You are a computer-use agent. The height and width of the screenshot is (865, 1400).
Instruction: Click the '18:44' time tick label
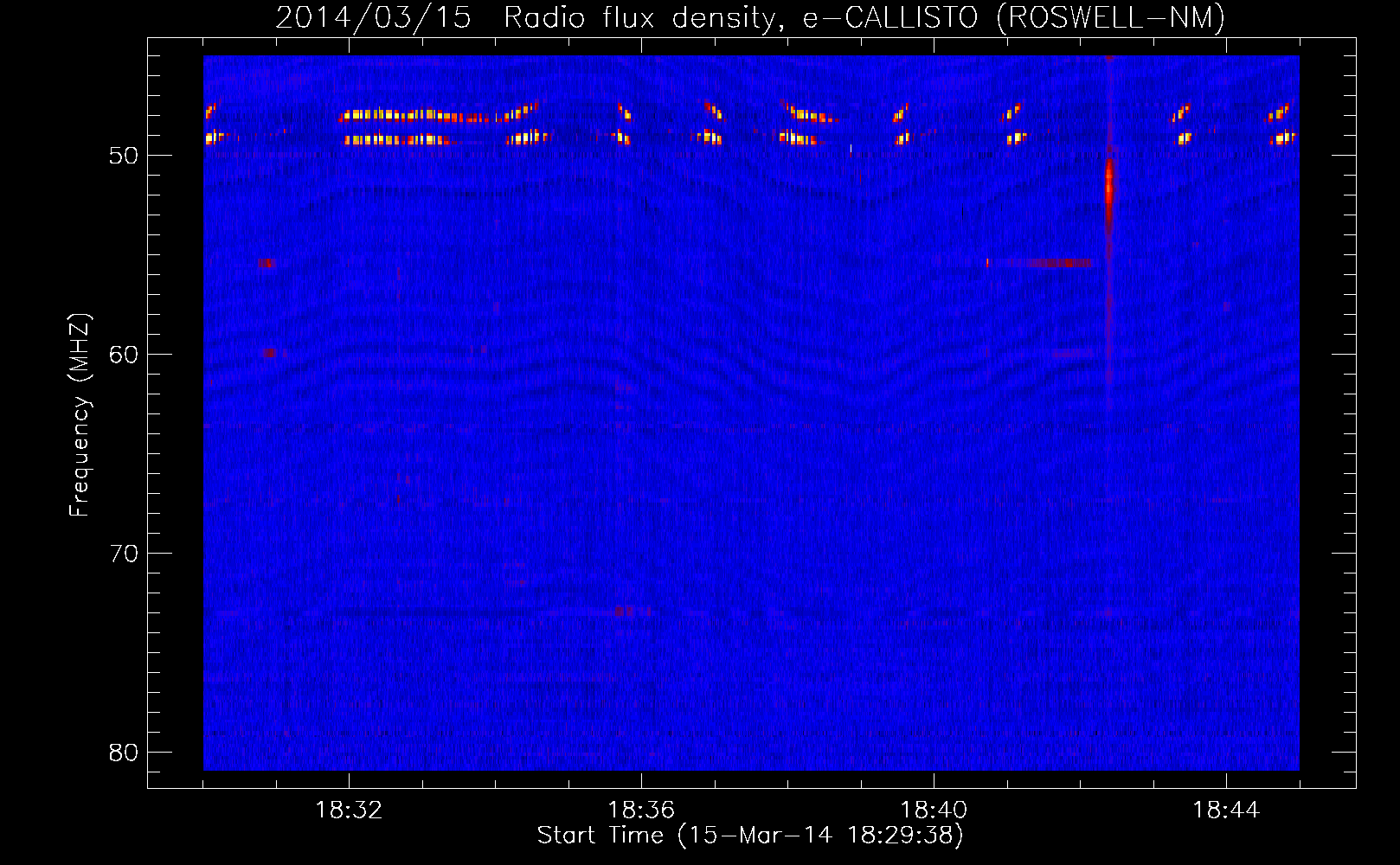point(1226,811)
